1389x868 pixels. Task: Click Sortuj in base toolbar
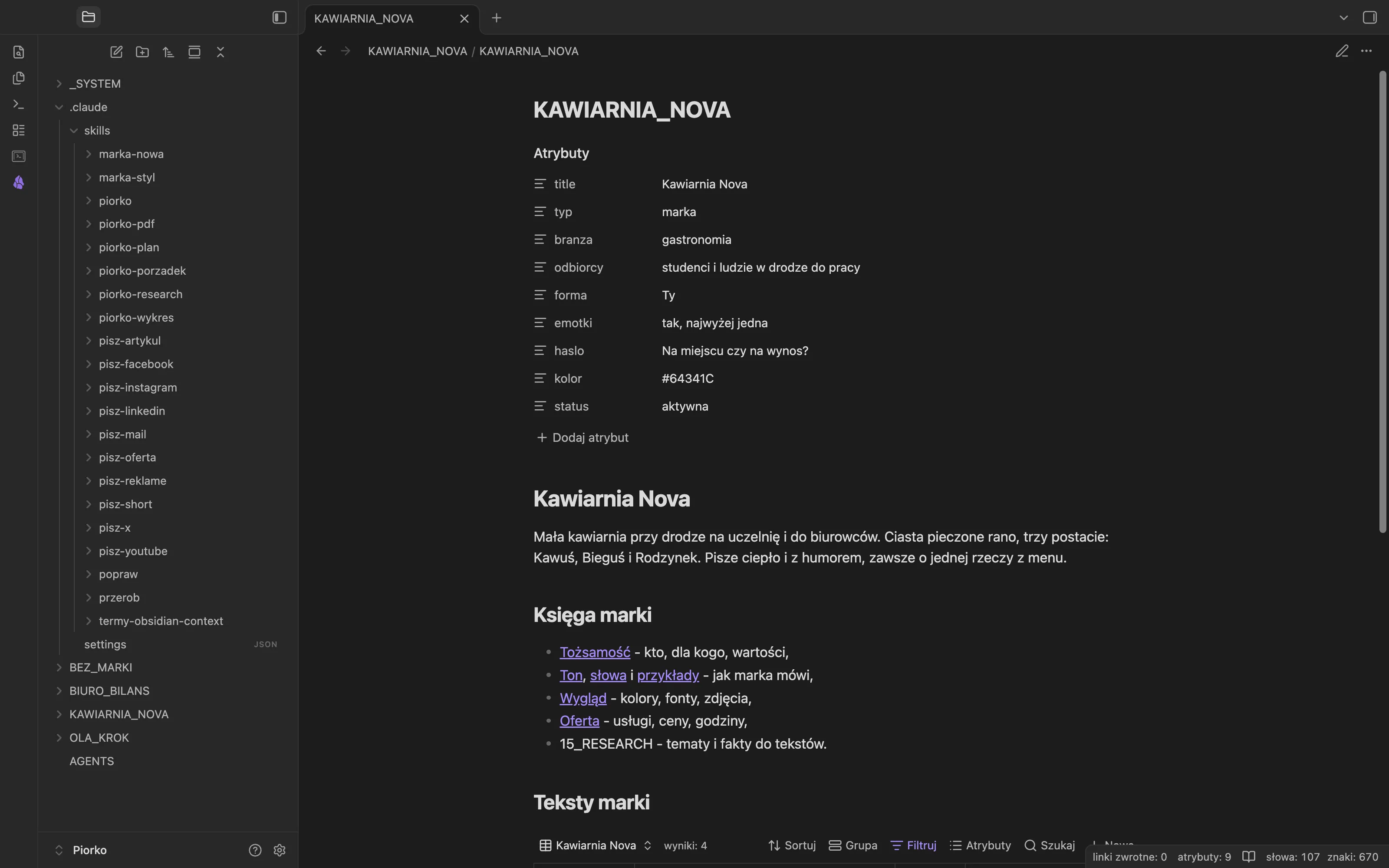[792, 845]
